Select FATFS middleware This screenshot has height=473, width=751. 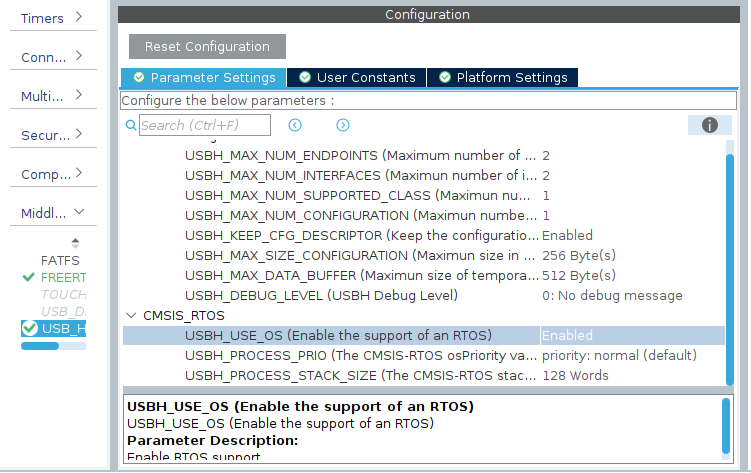coord(60,260)
